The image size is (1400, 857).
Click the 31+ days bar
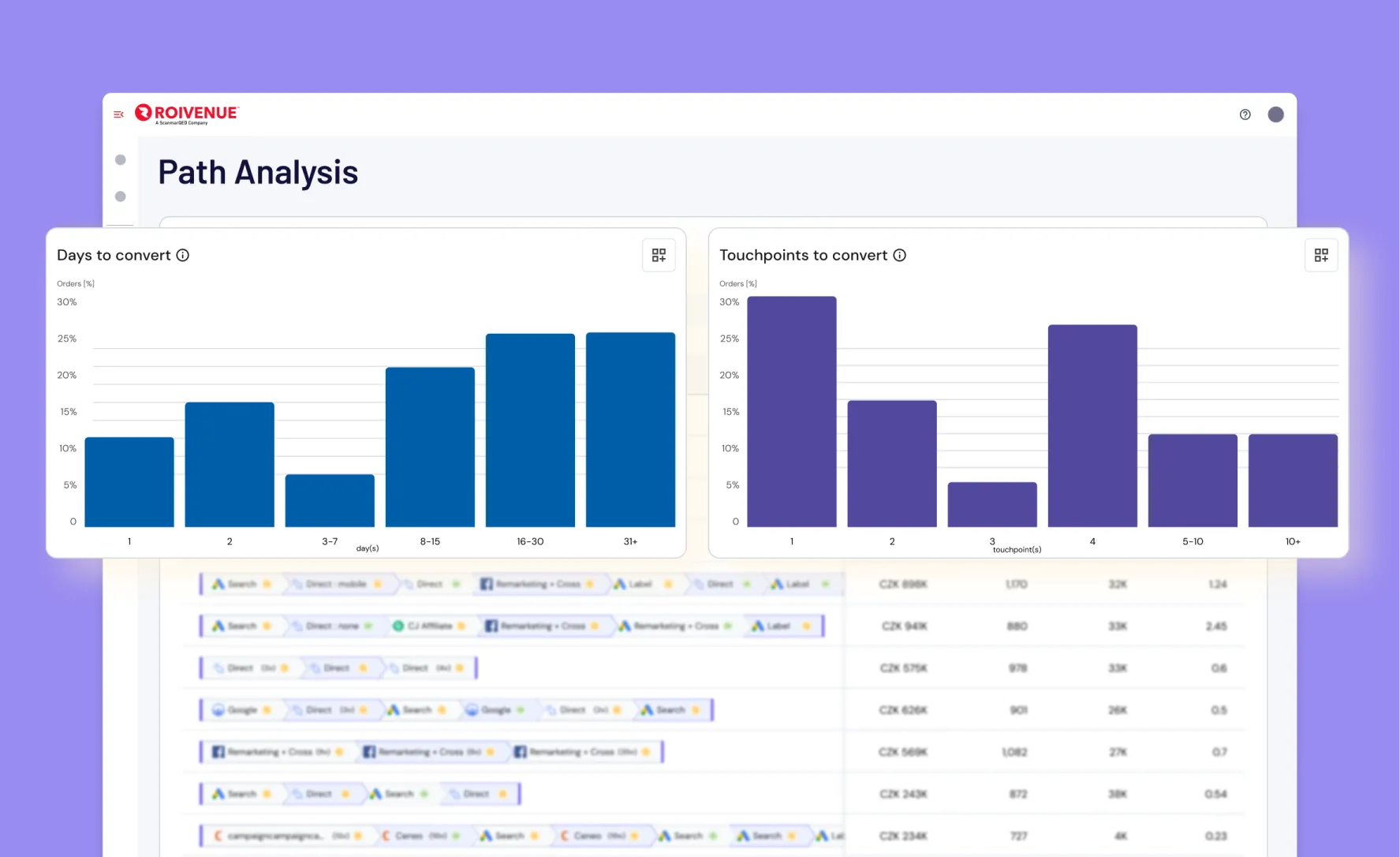tap(630, 429)
